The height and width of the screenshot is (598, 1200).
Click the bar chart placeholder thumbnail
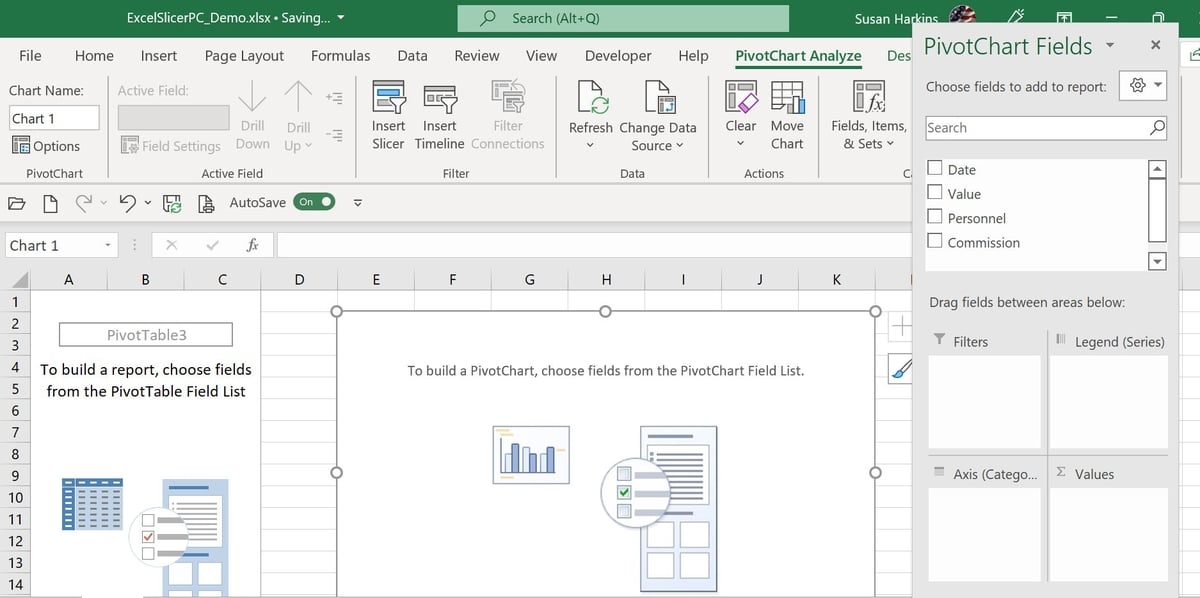coord(531,455)
